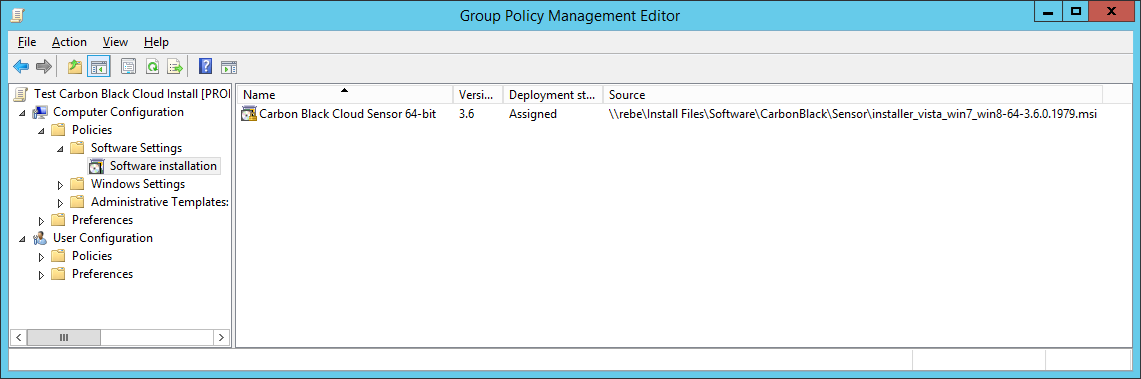Image resolution: width=1141 pixels, height=379 pixels.
Task: Select the Windows Settings label
Action: (138, 184)
